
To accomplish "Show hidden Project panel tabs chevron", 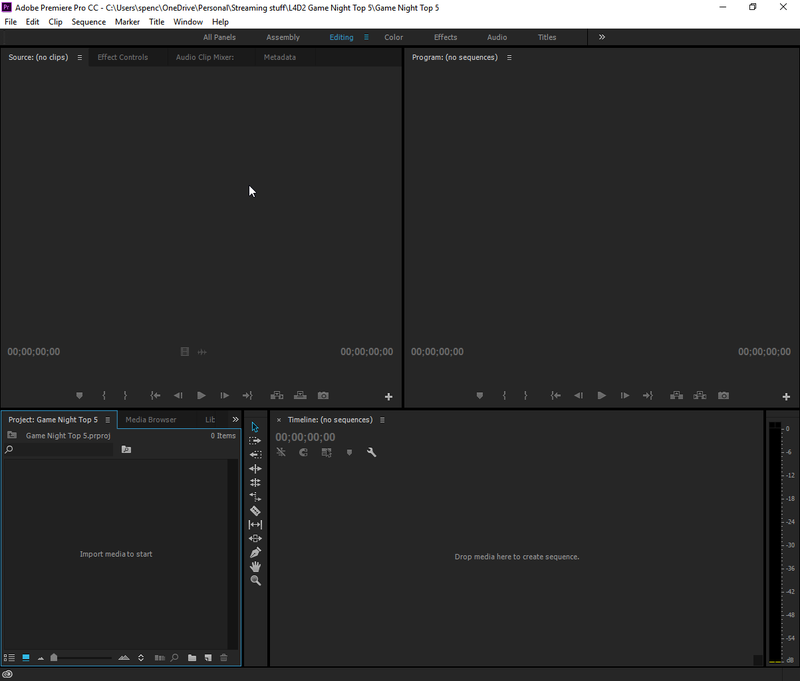I will tap(235, 419).
